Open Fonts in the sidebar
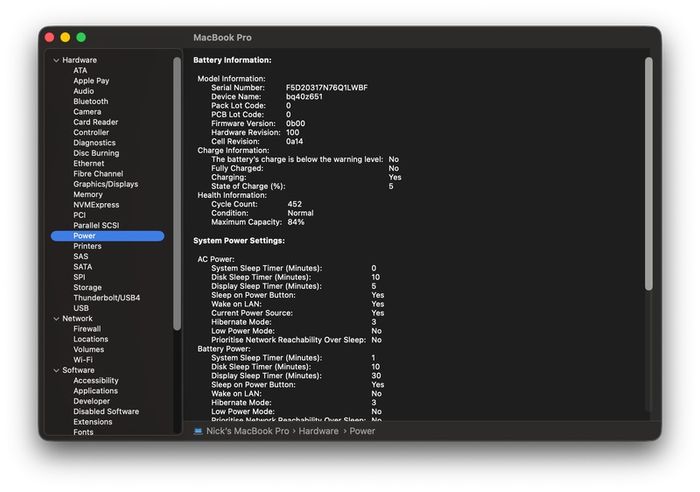This screenshot has height=492, width=700. [83, 432]
